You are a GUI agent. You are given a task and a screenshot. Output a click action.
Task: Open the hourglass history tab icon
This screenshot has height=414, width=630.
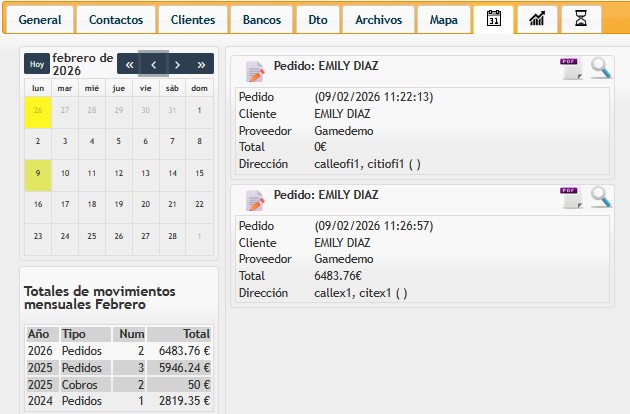click(x=581, y=19)
